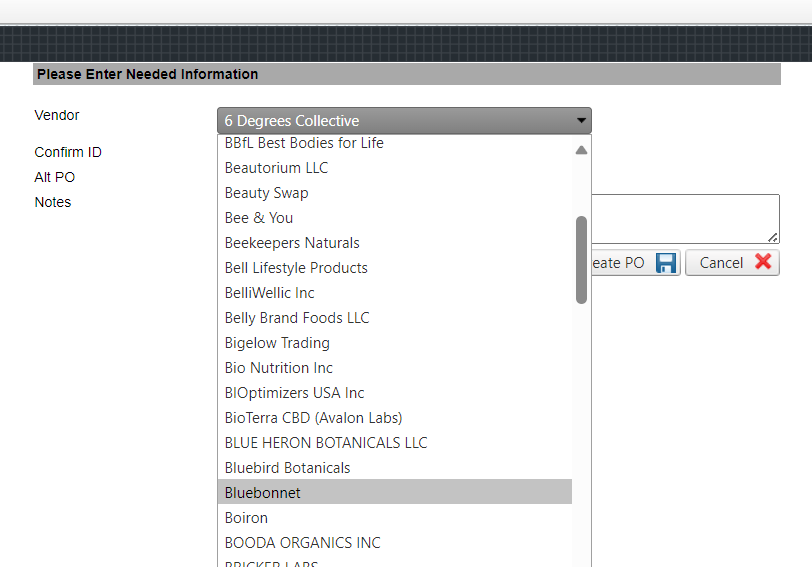The height and width of the screenshot is (567, 812).
Task: Select Bell Lifestyle Products option
Action: (395, 268)
